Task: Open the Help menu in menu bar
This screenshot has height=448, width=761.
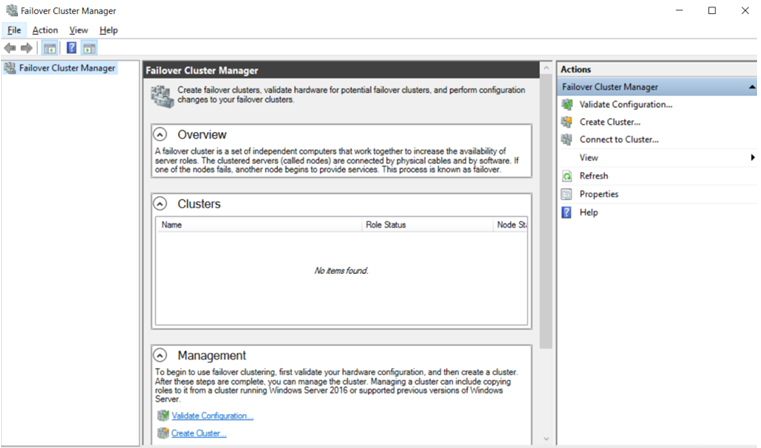Action: click(x=109, y=30)
